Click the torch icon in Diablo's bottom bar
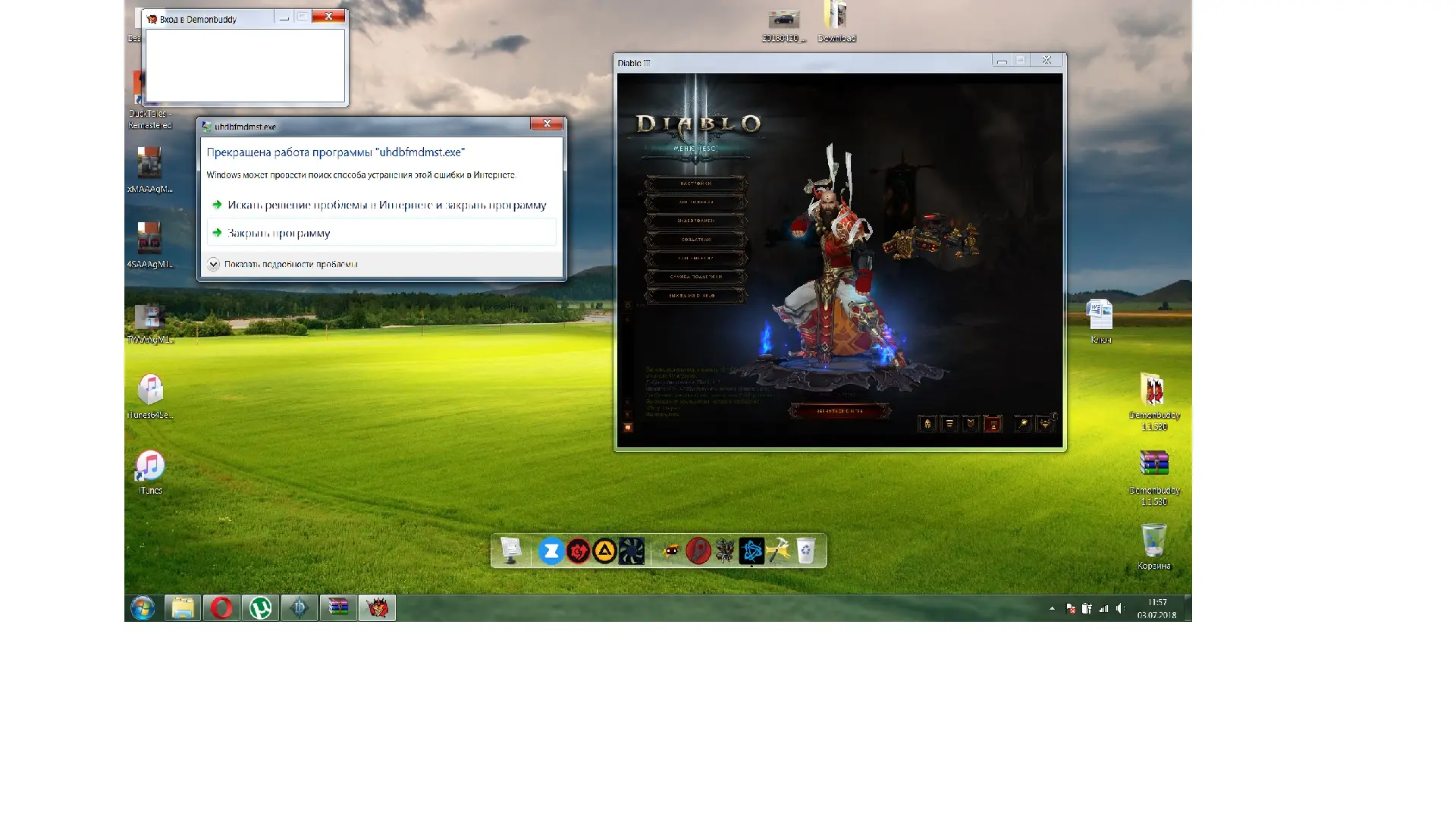 tap(1023, 424)
